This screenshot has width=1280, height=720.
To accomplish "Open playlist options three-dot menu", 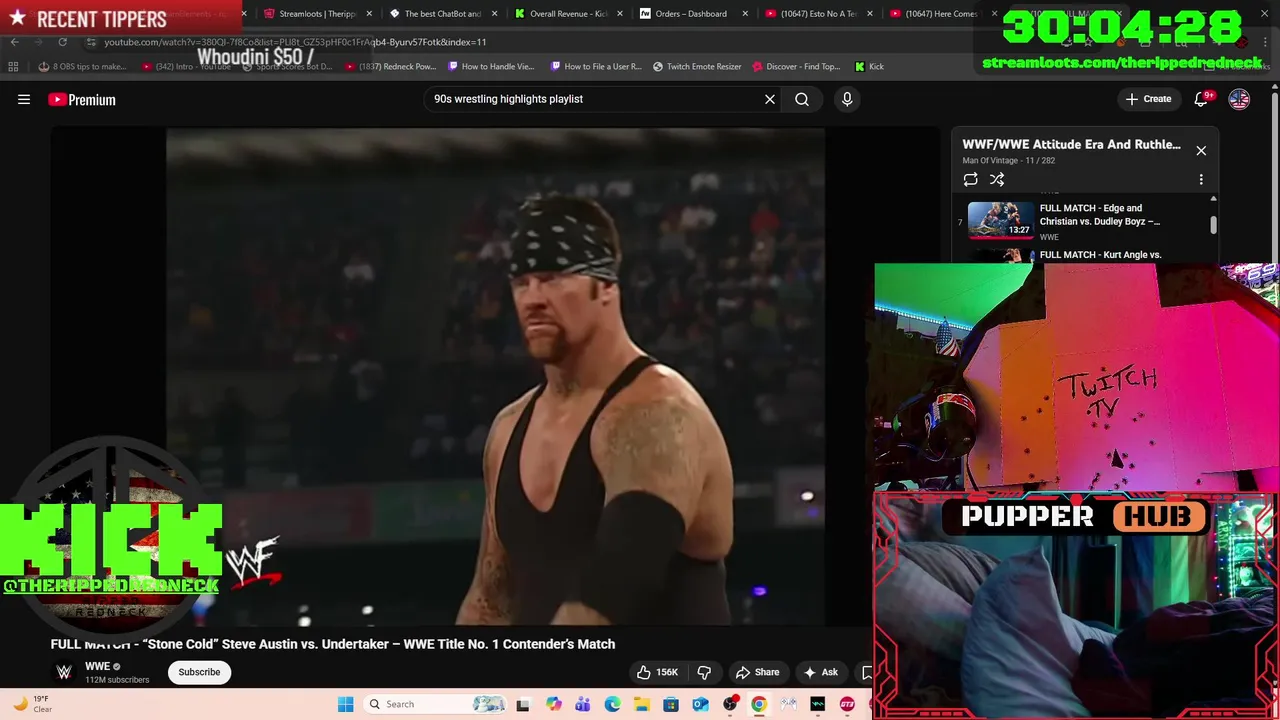I will coord(1201,179).
